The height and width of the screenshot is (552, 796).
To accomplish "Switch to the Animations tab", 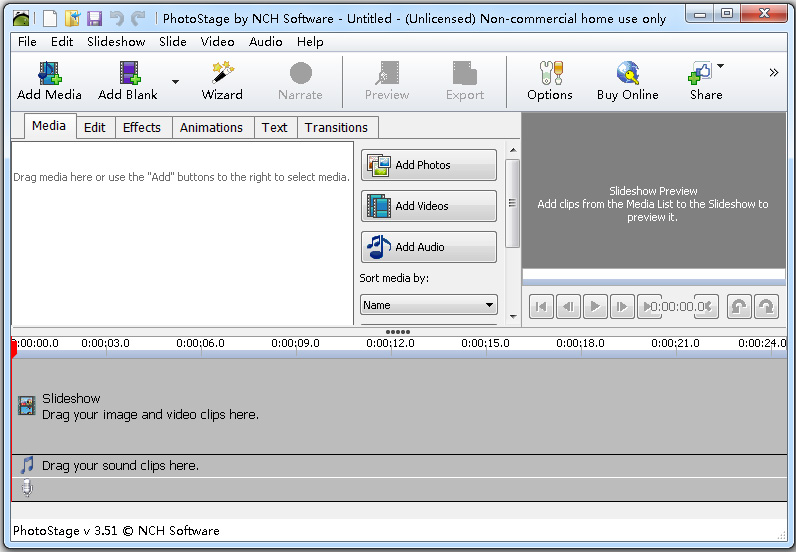I will coord(211,127).
